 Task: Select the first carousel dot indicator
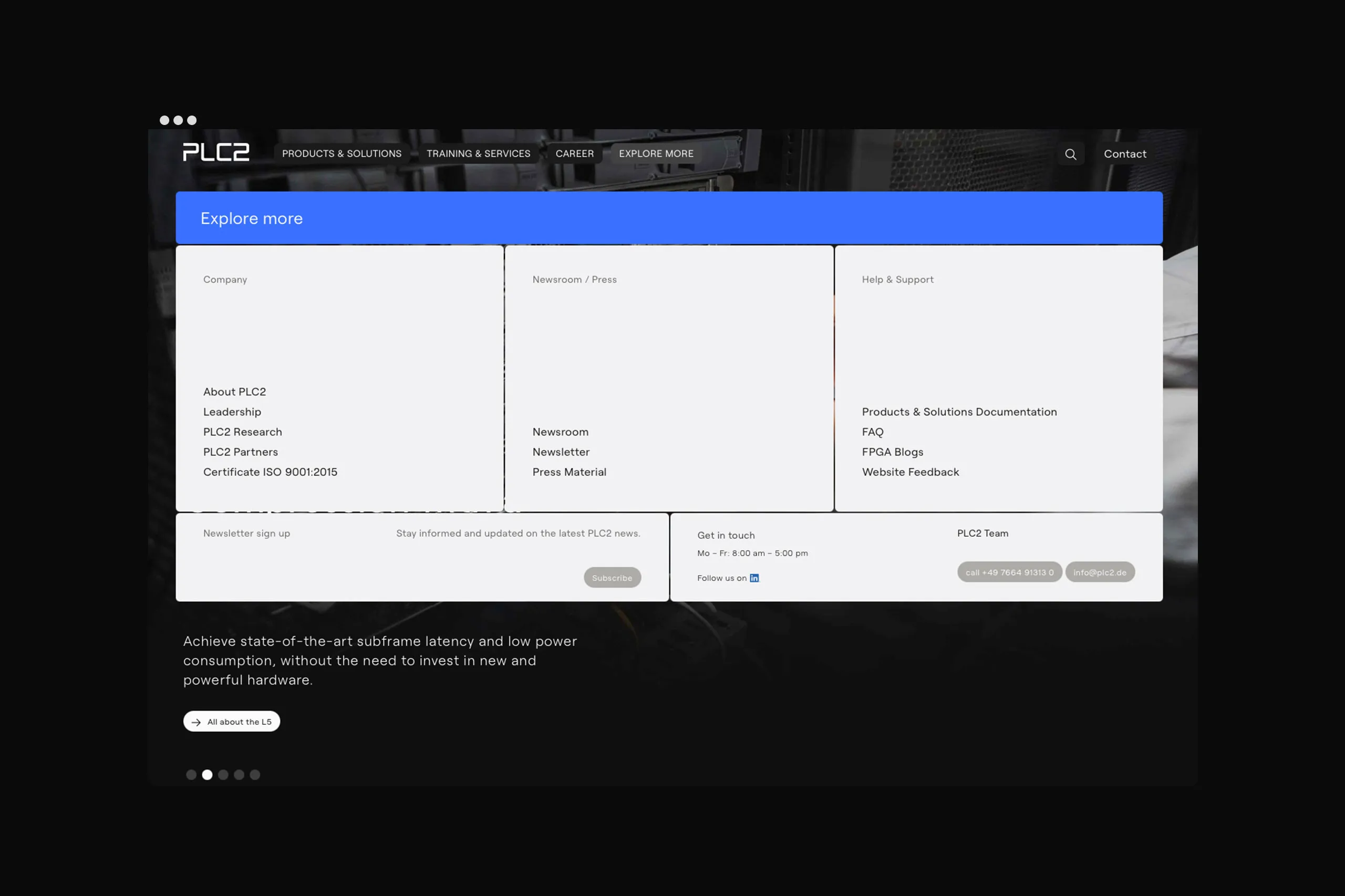pyautogui.click(x=191, y=775)
